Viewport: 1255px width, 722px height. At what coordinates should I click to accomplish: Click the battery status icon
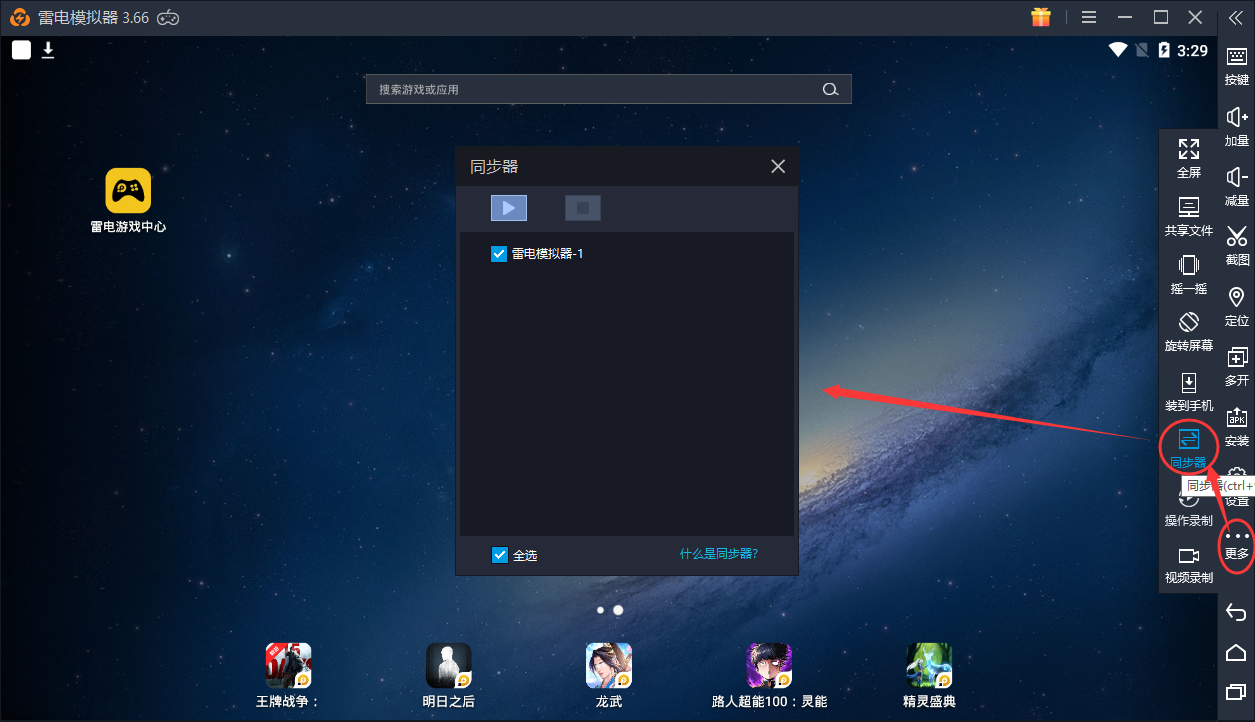click(1164, 50)
